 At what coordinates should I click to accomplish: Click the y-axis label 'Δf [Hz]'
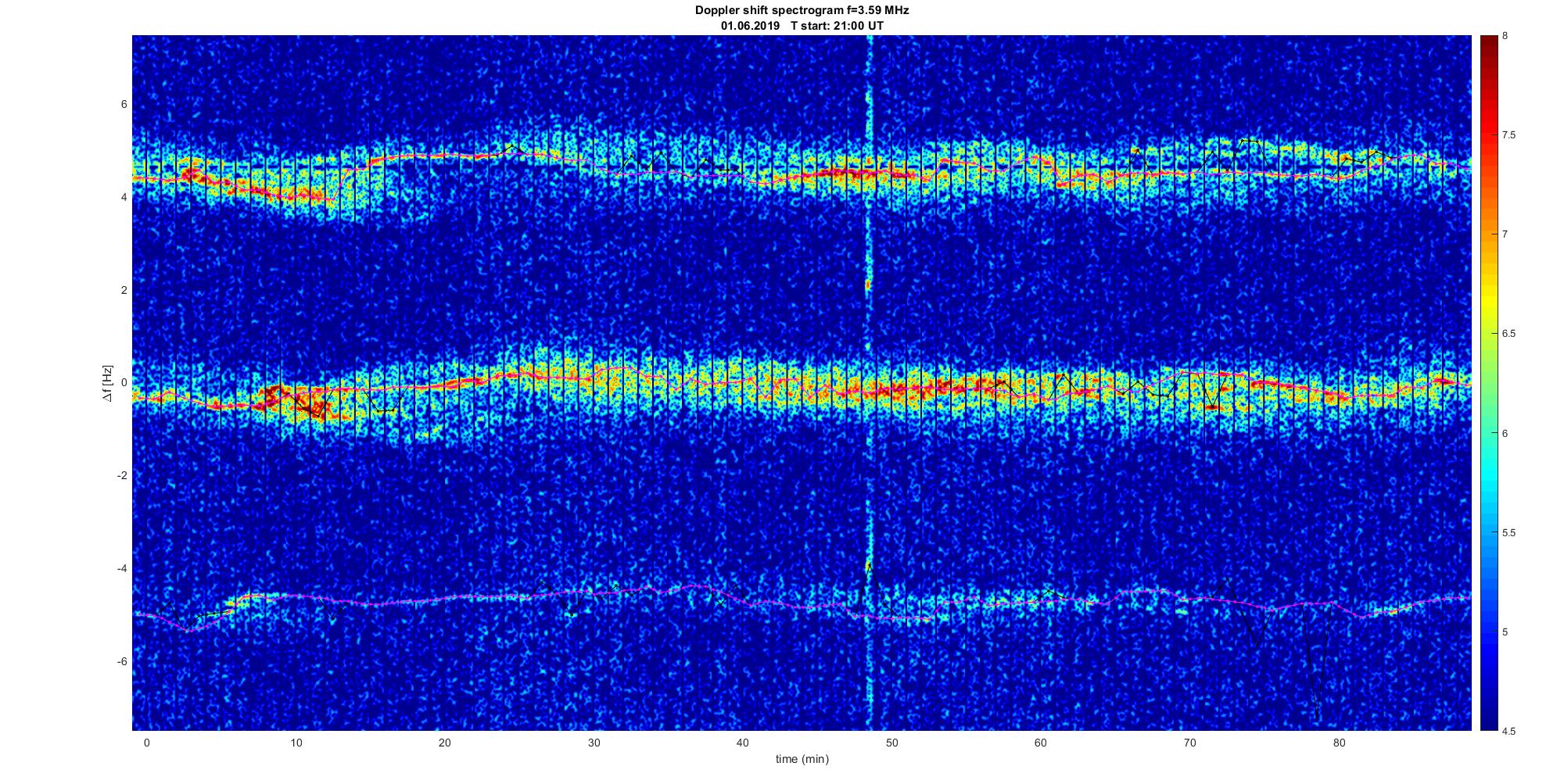tap(107, 383)
